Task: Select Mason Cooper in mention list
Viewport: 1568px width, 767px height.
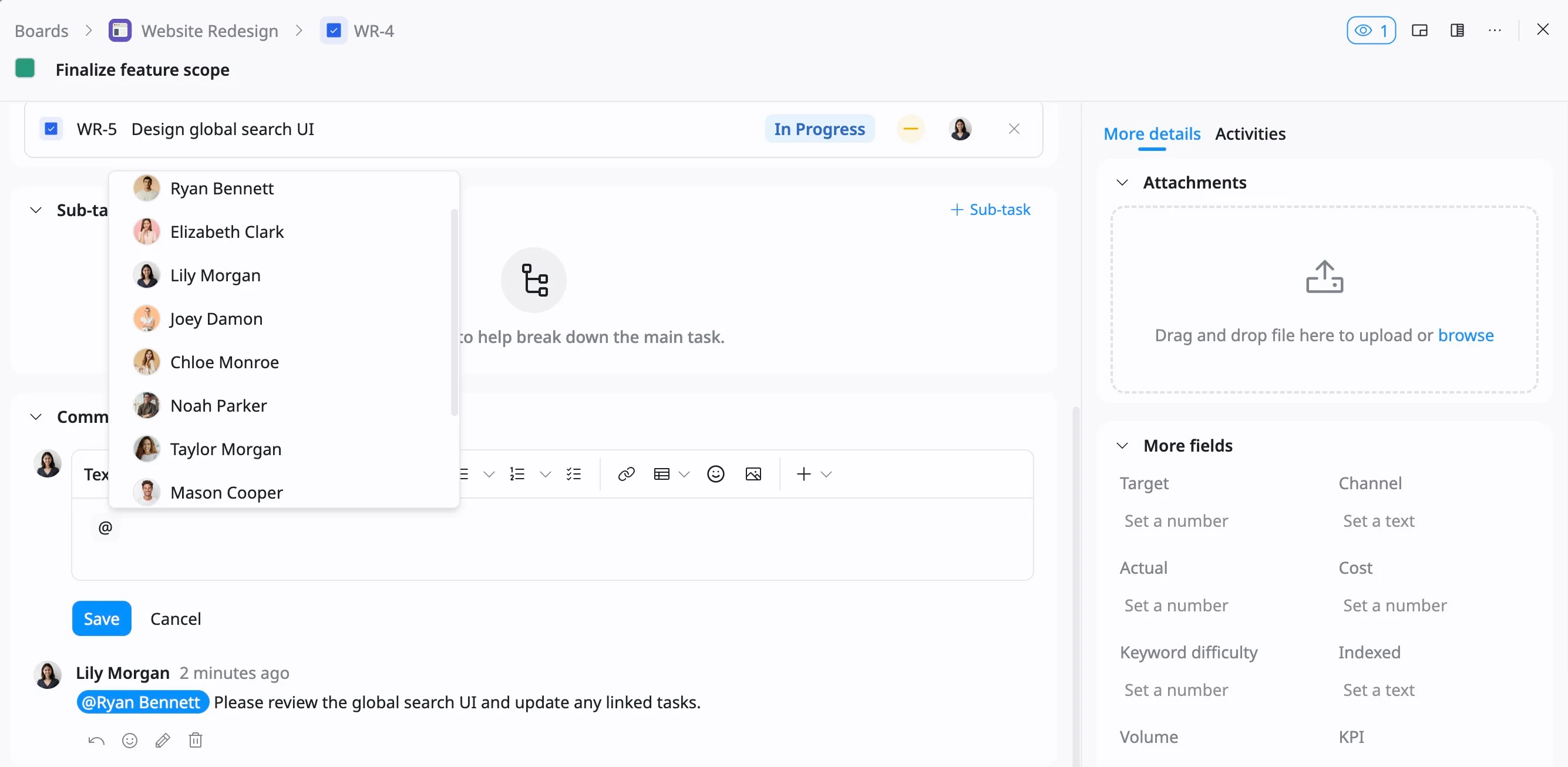Action: click(x=284, y=492)
